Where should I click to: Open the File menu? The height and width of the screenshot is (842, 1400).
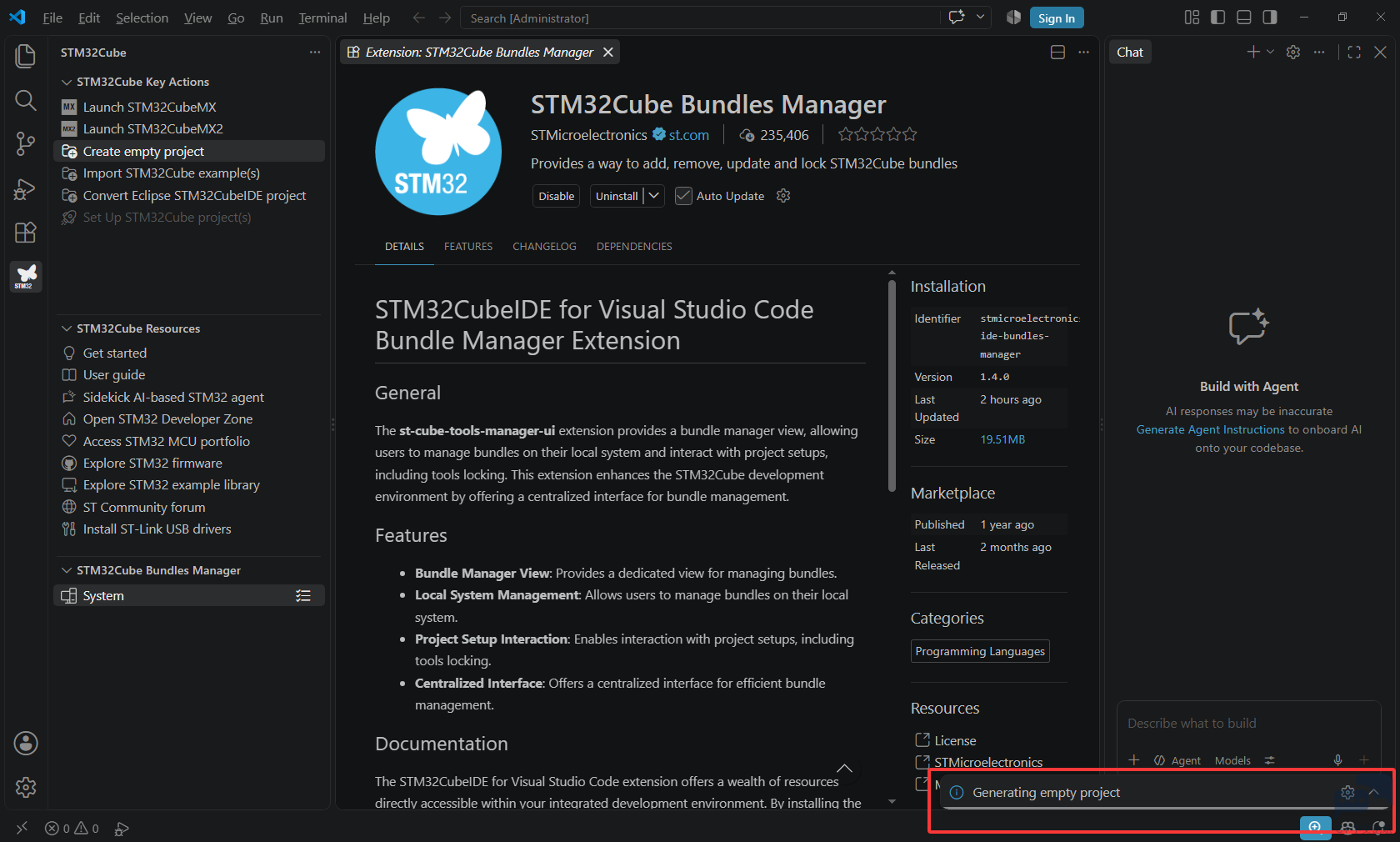[52, 18]
